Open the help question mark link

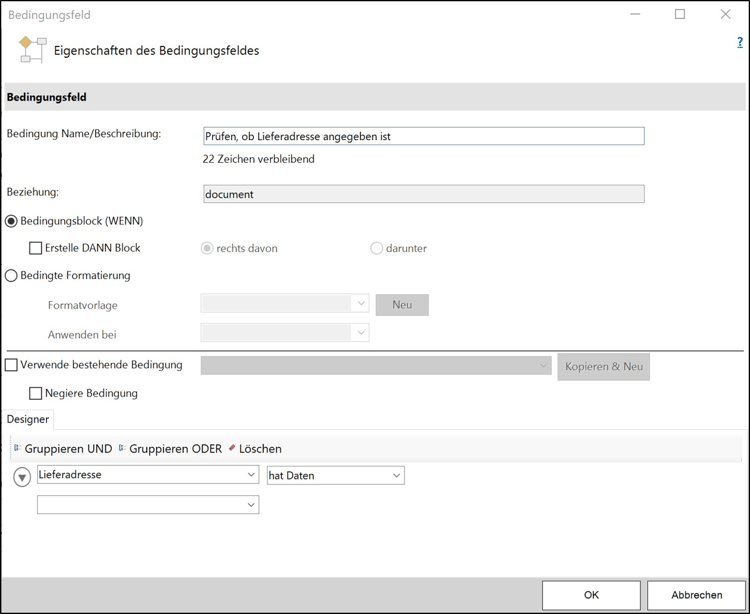click(740, 43)
